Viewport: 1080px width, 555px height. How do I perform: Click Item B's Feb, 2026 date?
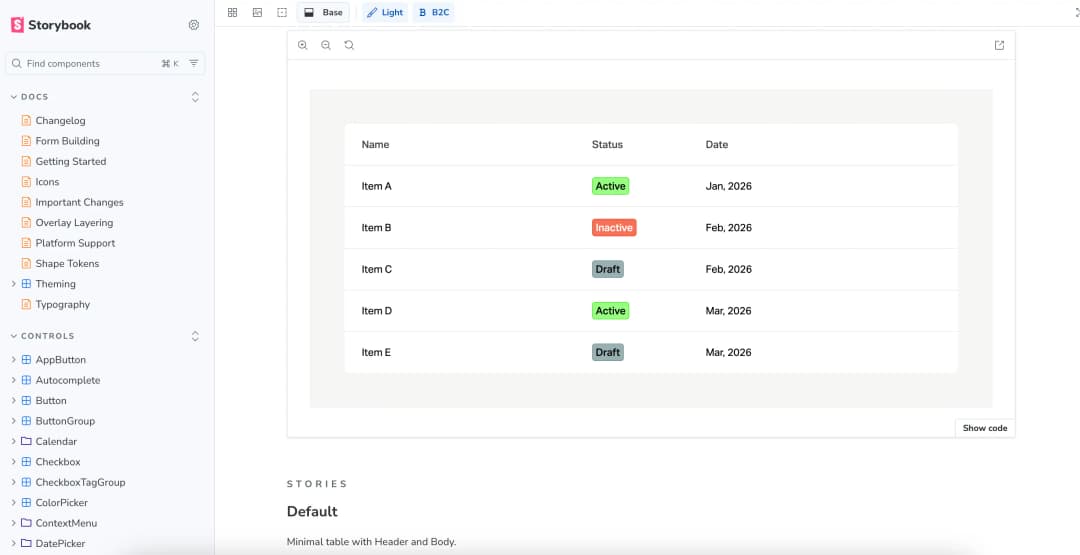[x=729, y=228]
